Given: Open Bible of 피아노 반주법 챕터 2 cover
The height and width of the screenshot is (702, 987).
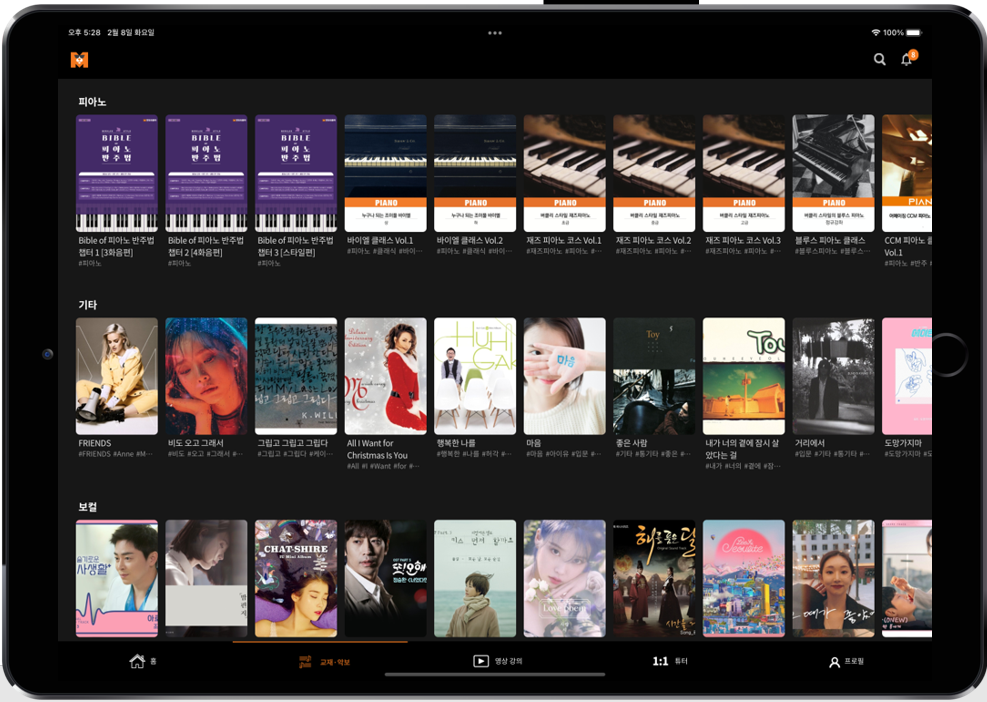Looking at the screenshot, I should 206,173.
